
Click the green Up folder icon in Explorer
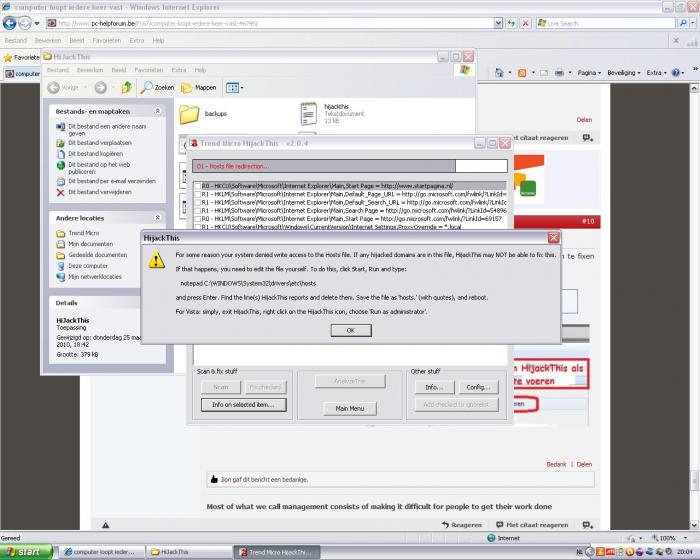pyautogui.click(x=127, y=88)
